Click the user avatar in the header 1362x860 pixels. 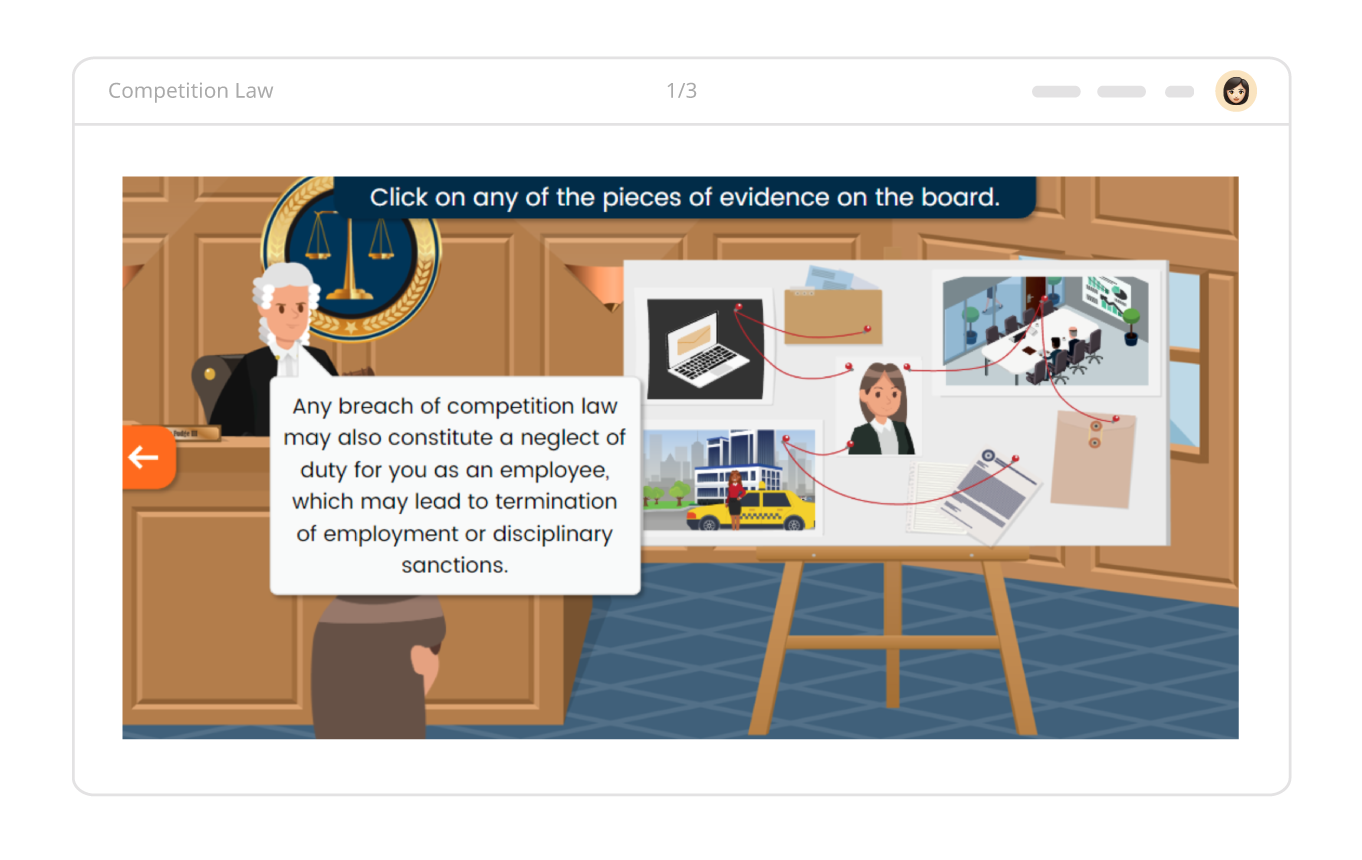tap(1235, 90)
